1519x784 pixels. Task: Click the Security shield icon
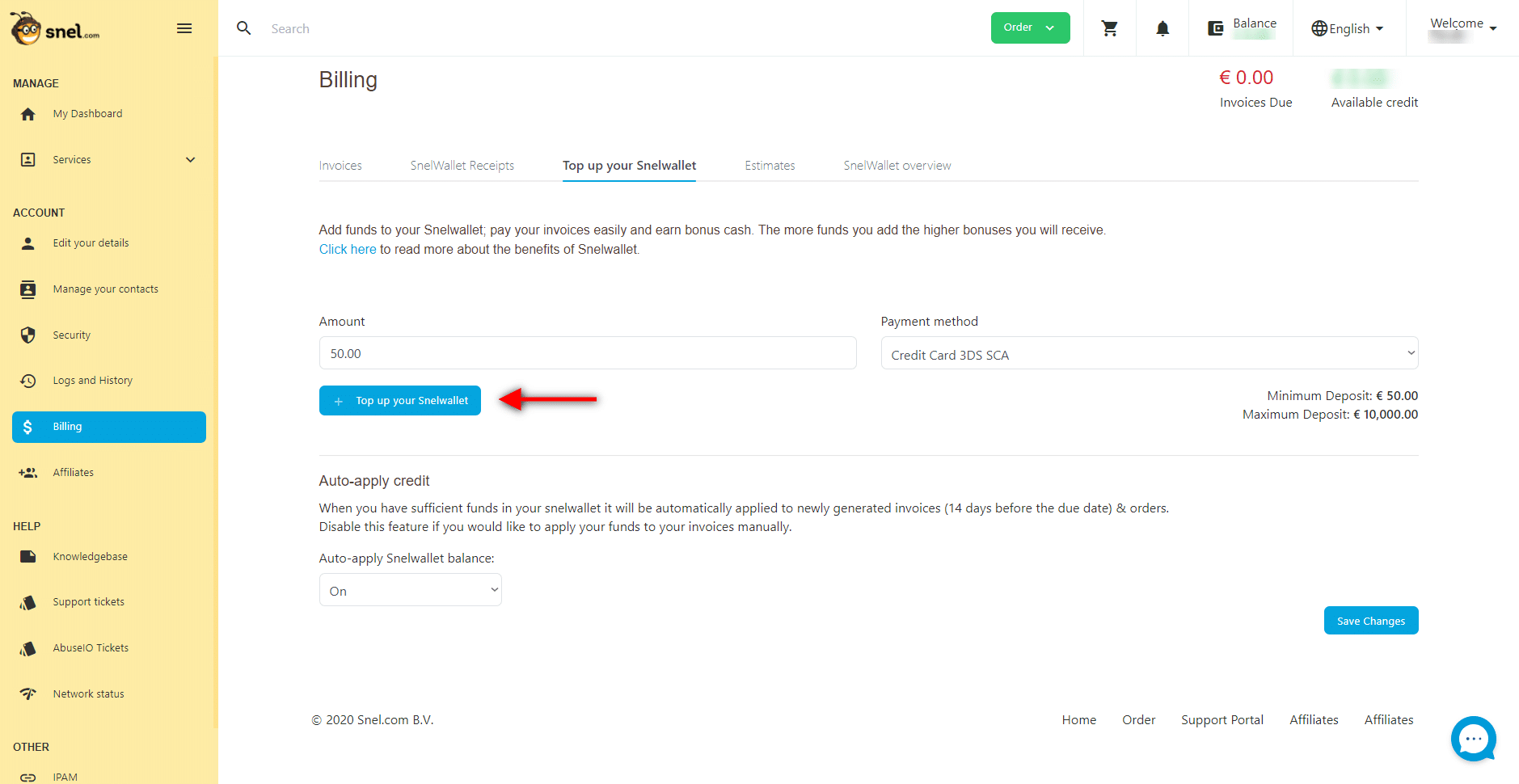click(28, 335)
